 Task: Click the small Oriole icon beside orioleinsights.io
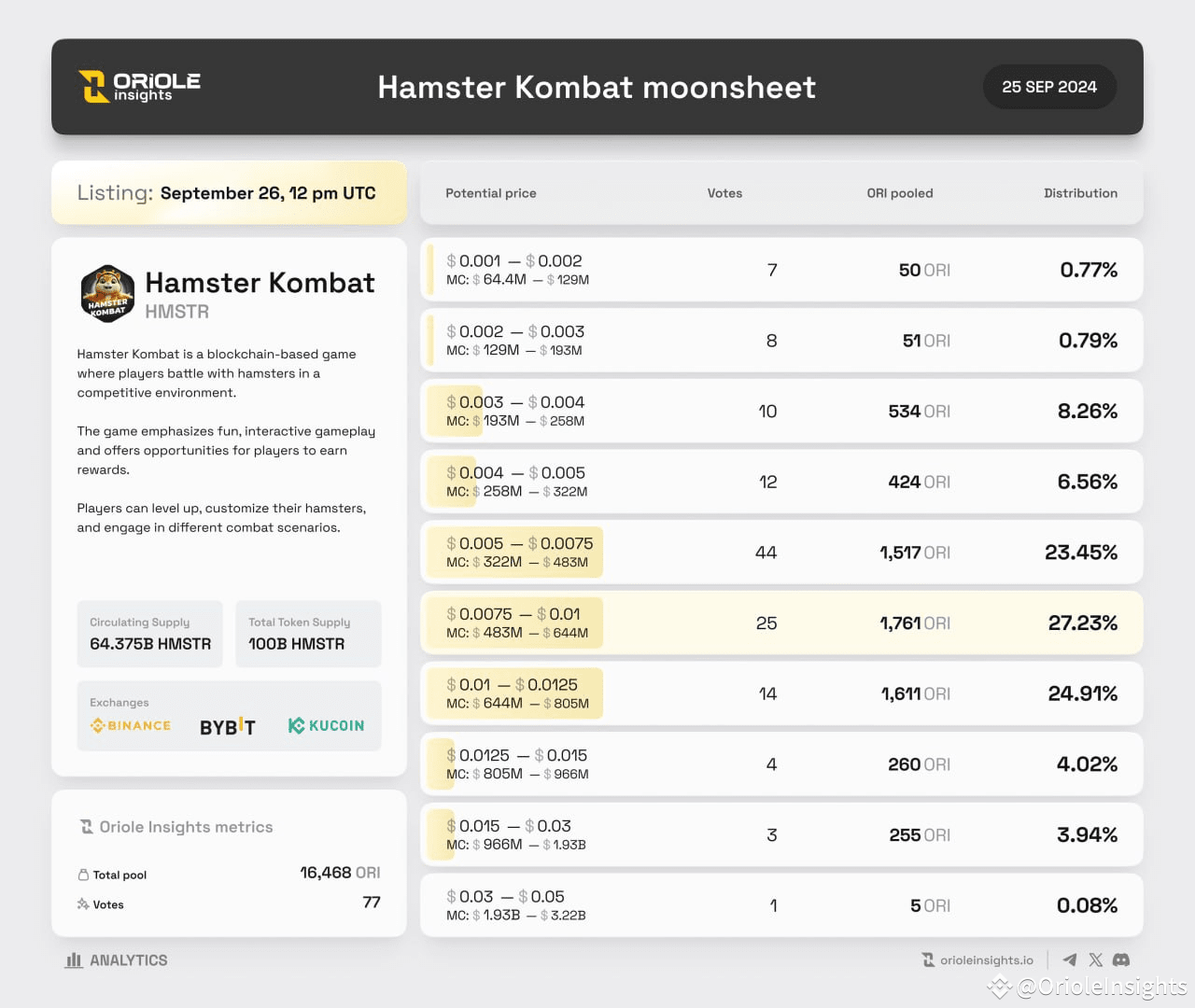tap(928, 960)
